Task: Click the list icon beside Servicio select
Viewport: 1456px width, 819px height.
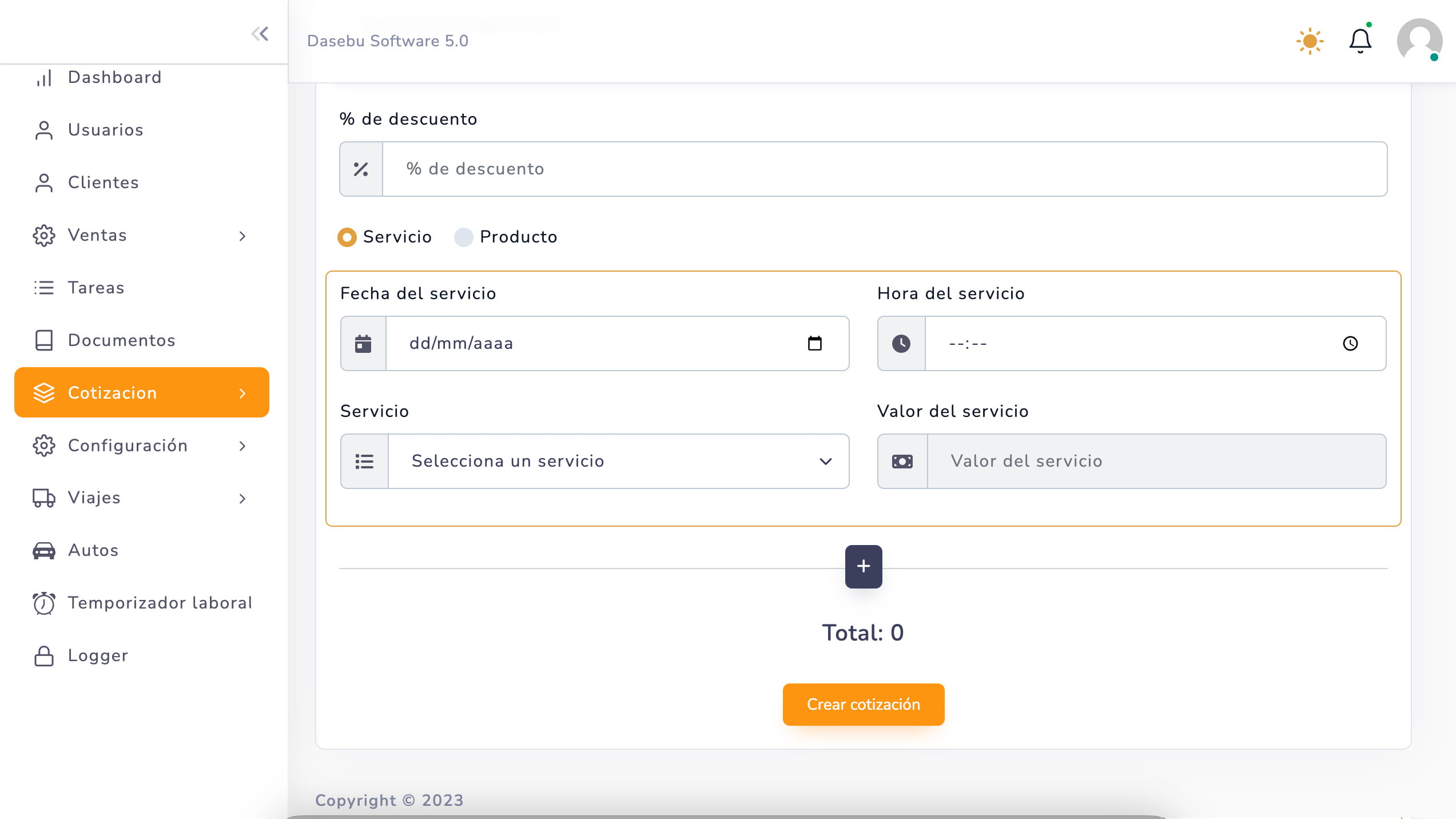Action: pos(364,462)
